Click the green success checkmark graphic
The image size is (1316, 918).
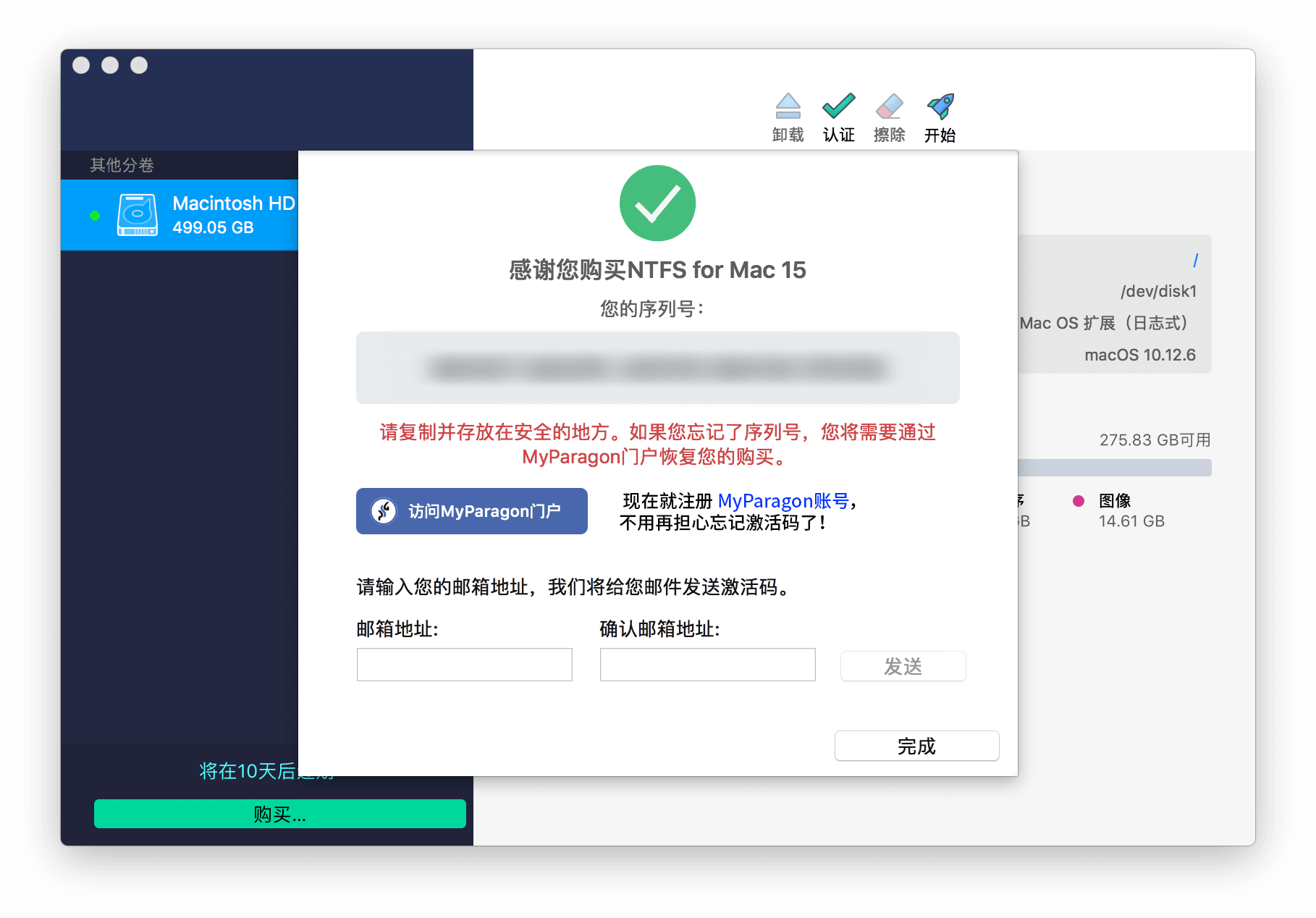(x=657, y=203)
